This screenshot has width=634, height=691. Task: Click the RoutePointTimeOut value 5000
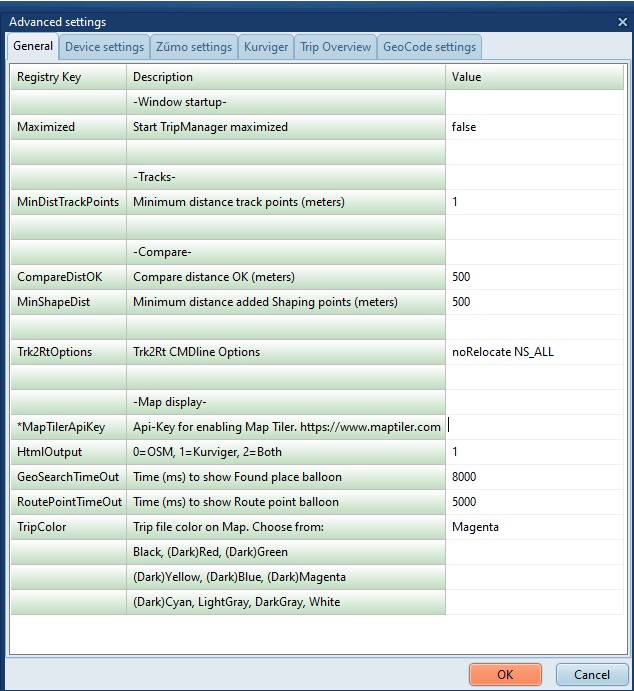[535, 502]
